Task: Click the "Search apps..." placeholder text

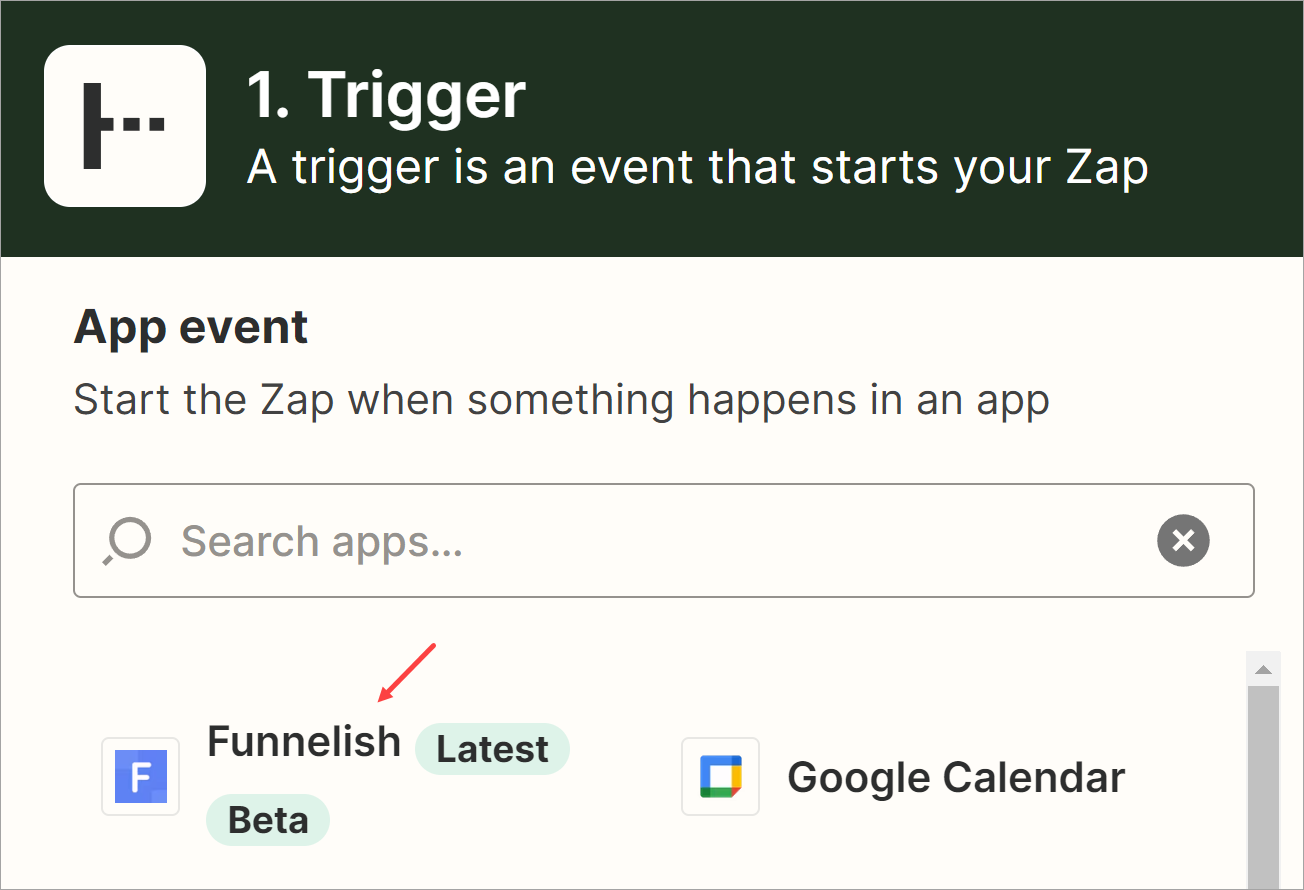Action: 322,541
